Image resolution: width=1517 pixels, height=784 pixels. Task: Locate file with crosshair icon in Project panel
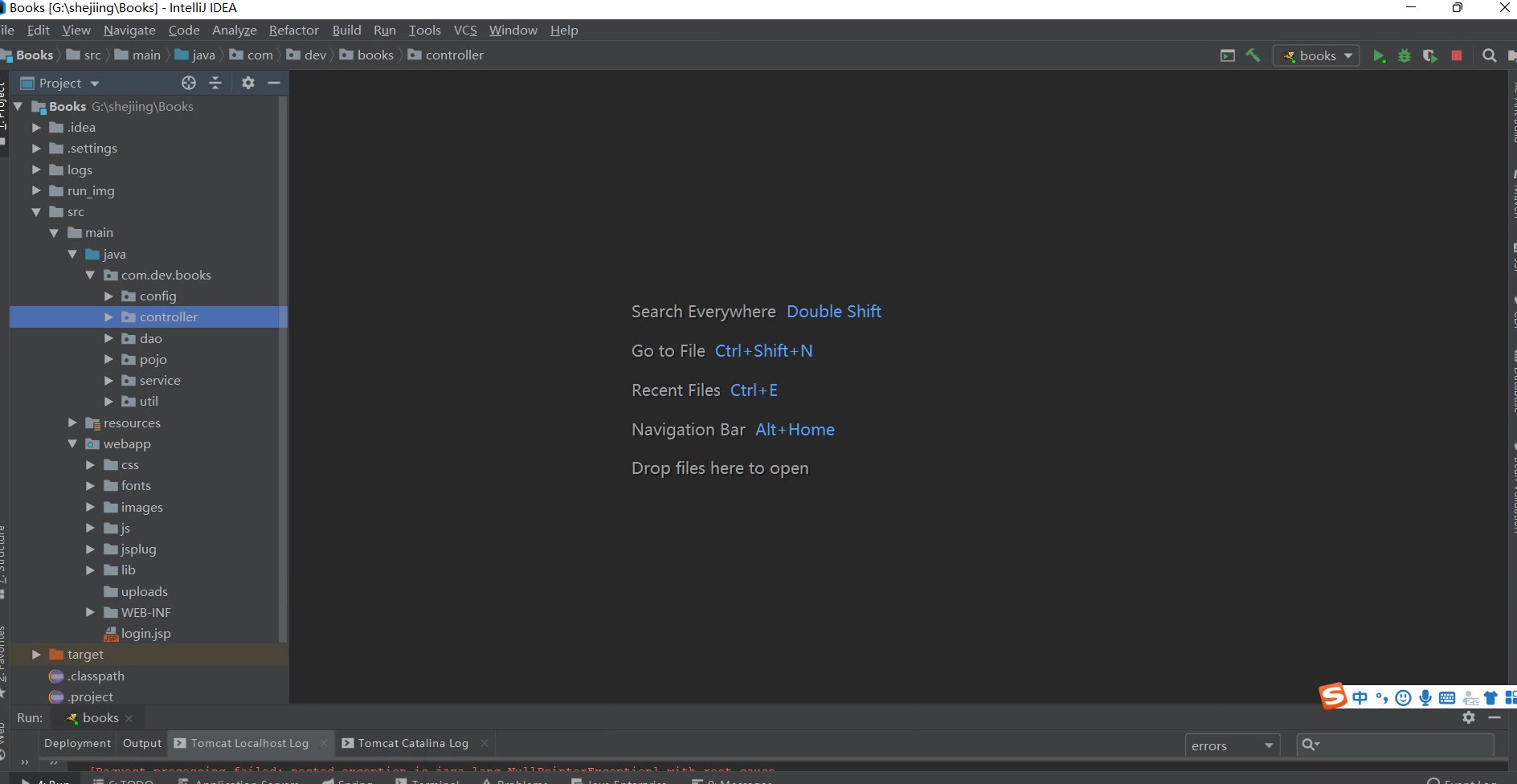coord(189,83)
